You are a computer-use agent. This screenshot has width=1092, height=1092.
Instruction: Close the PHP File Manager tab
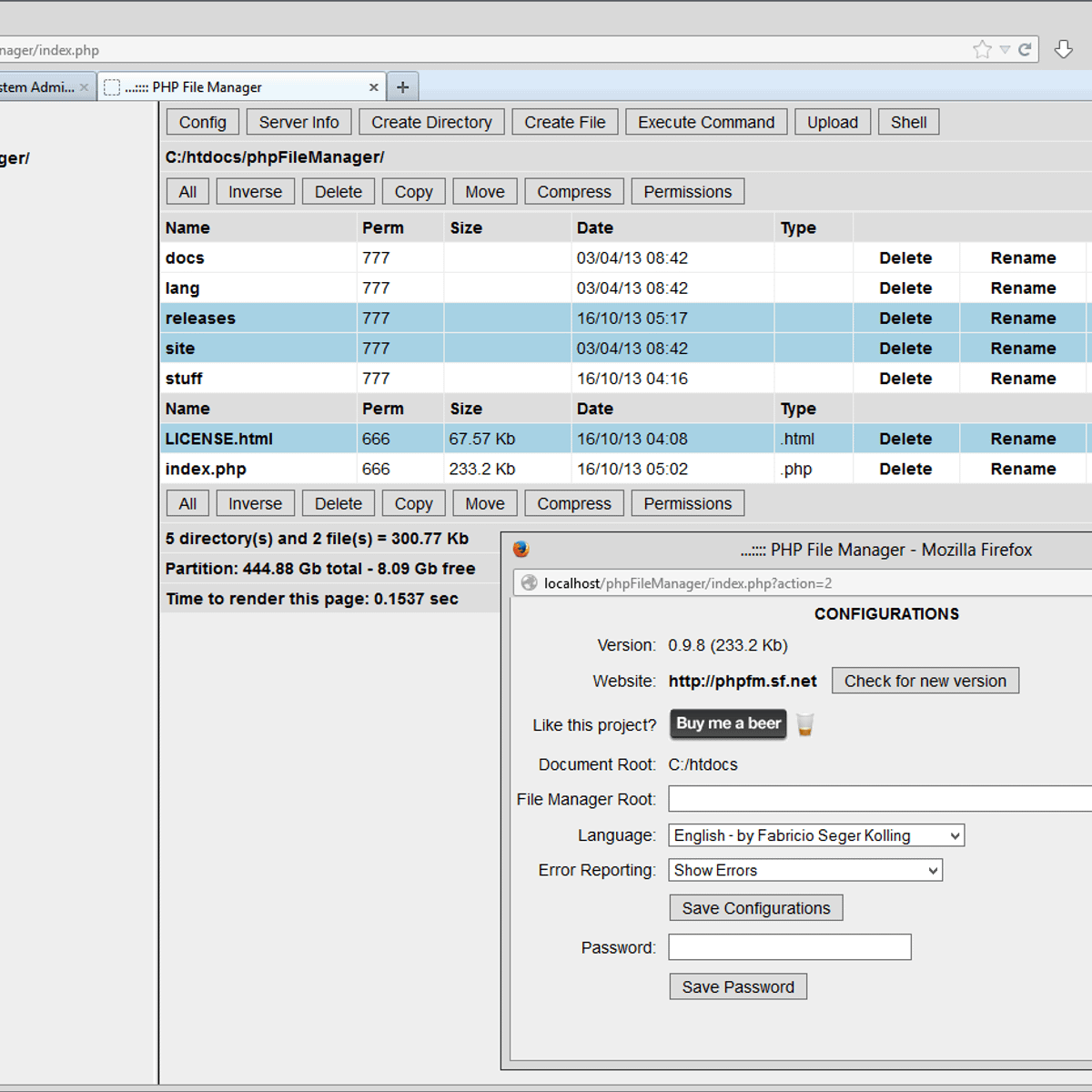373,87
